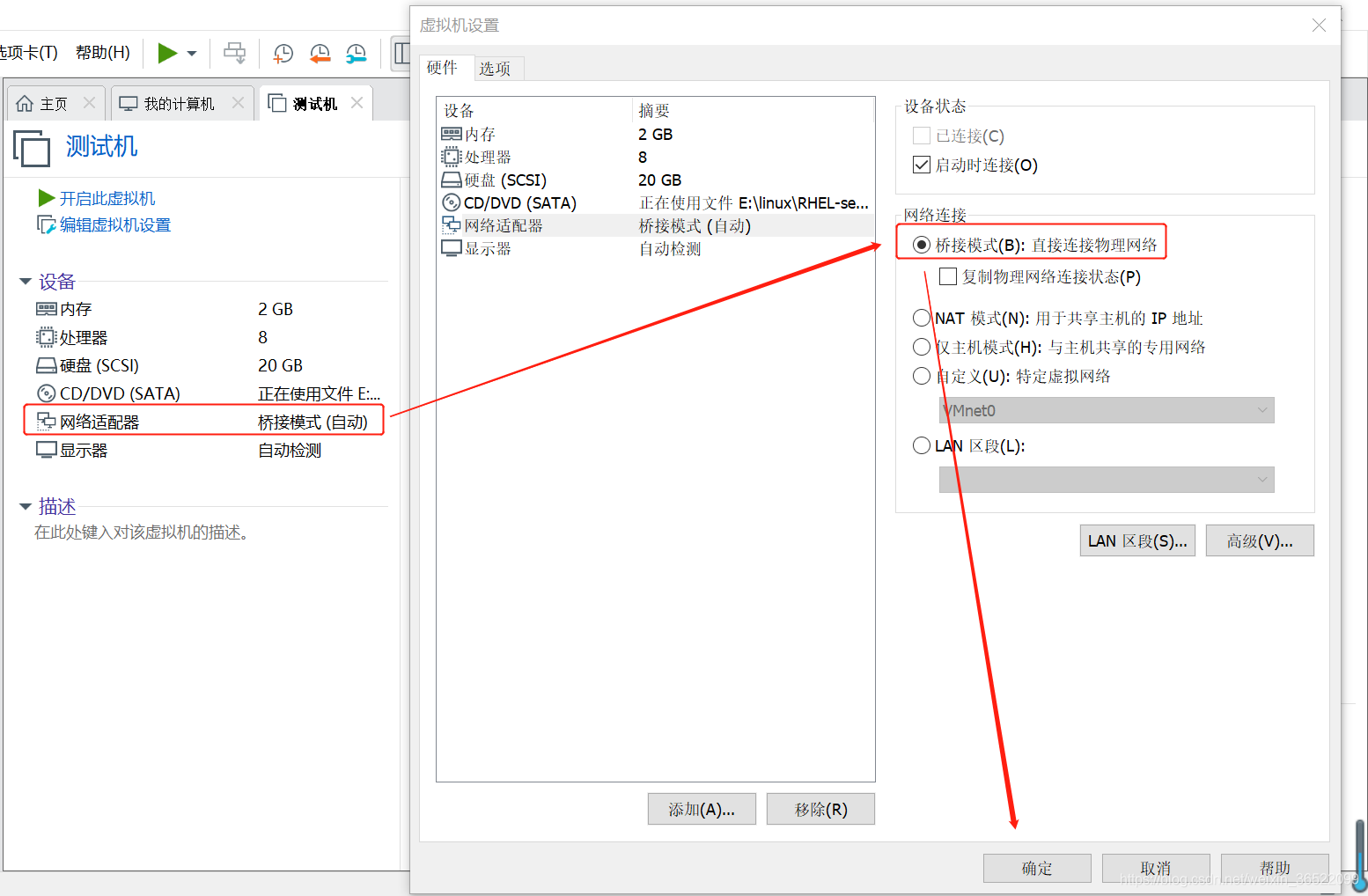
Task: Click 开启此虚拟机 link
Action: (107, 199)
